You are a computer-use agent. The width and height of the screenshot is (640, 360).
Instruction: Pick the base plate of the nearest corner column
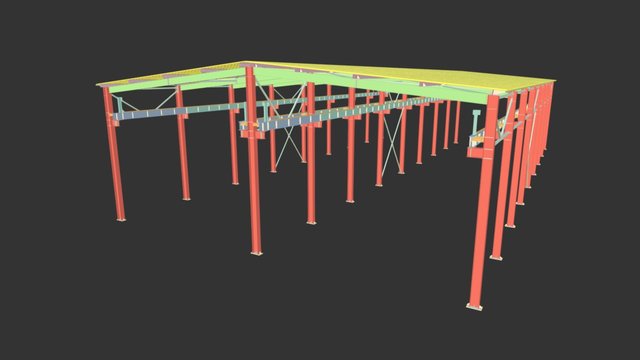click(x=474, y=307)
